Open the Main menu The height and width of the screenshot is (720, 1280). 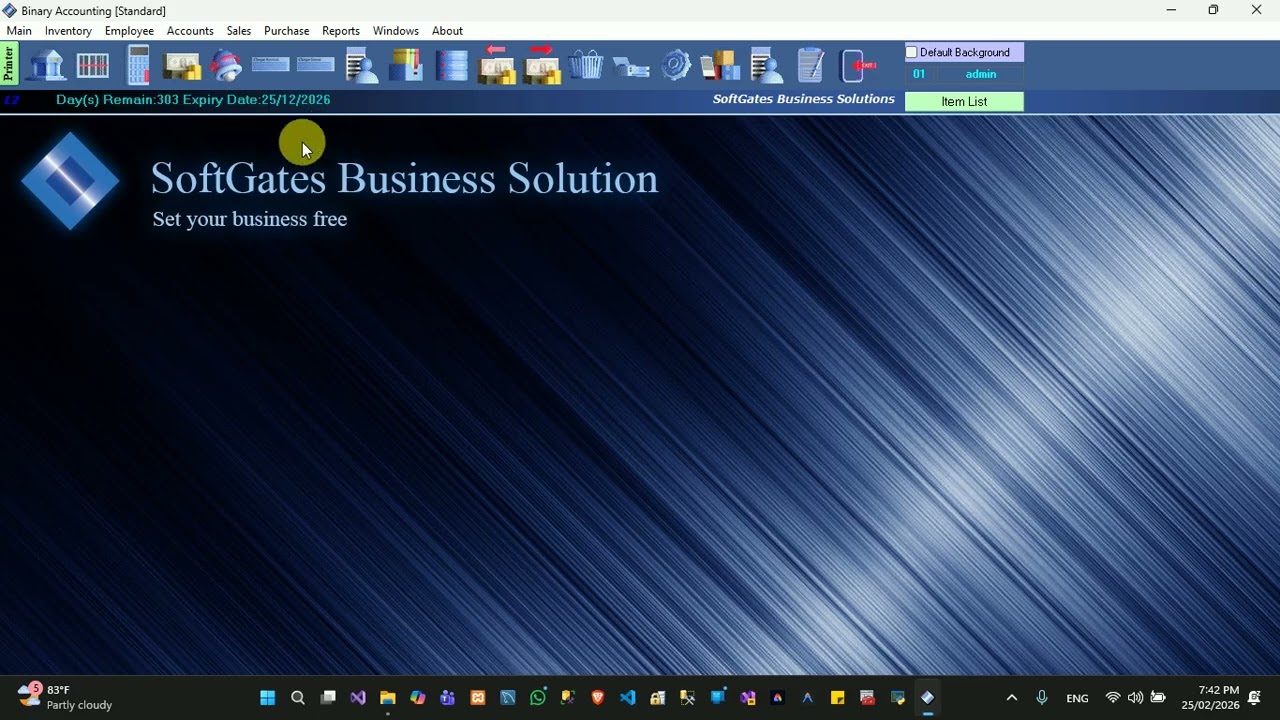click(19, 31)
